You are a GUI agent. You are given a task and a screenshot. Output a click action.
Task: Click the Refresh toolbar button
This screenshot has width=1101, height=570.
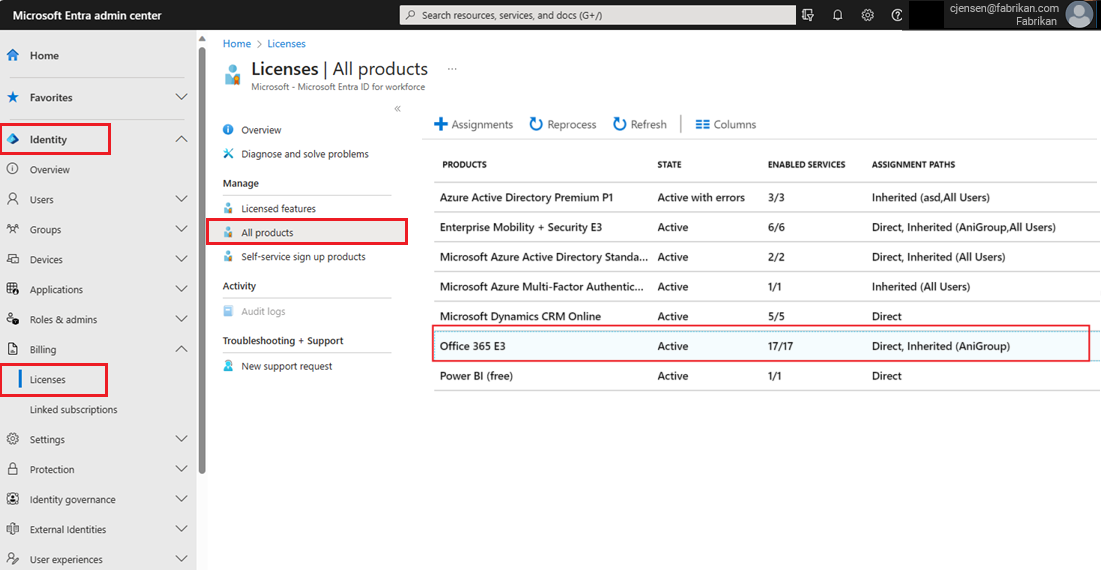pos(639,125)
